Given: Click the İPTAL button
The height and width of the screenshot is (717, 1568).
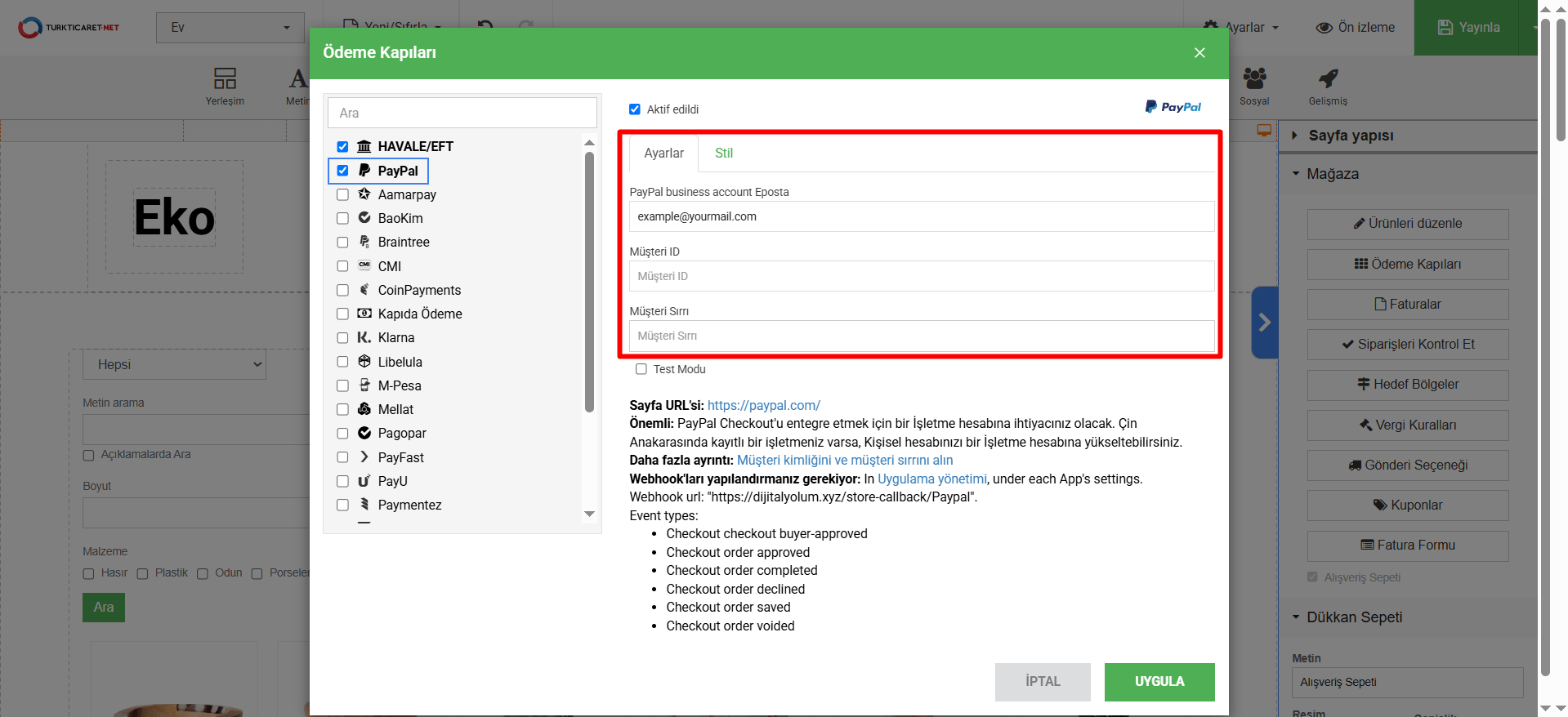Looking at the screenshot, I should coord(1043,682).
